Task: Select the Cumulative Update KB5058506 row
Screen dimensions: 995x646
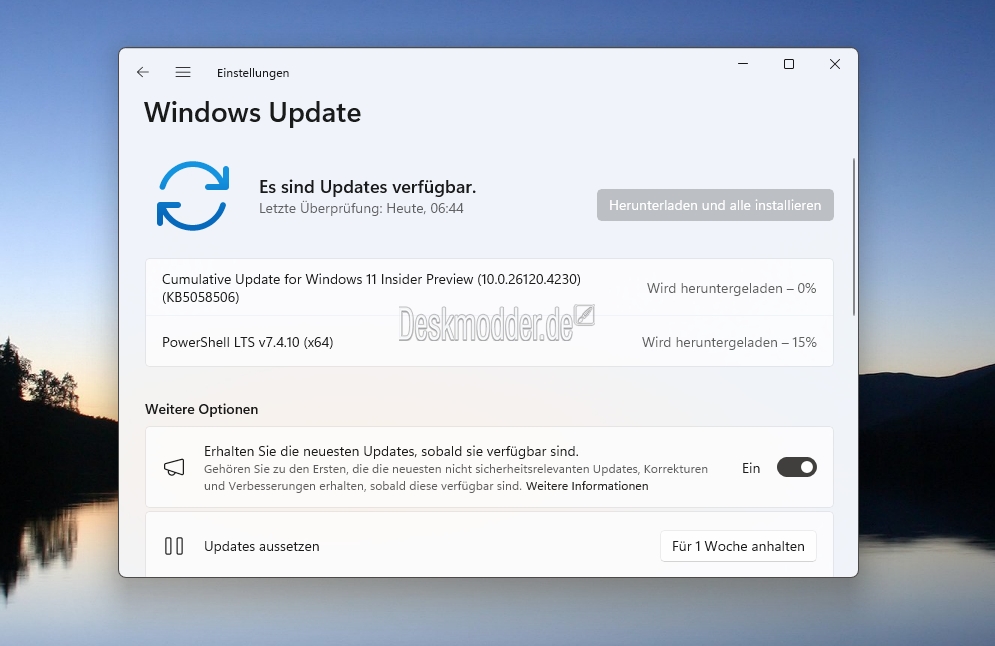Action: [489, 287]
